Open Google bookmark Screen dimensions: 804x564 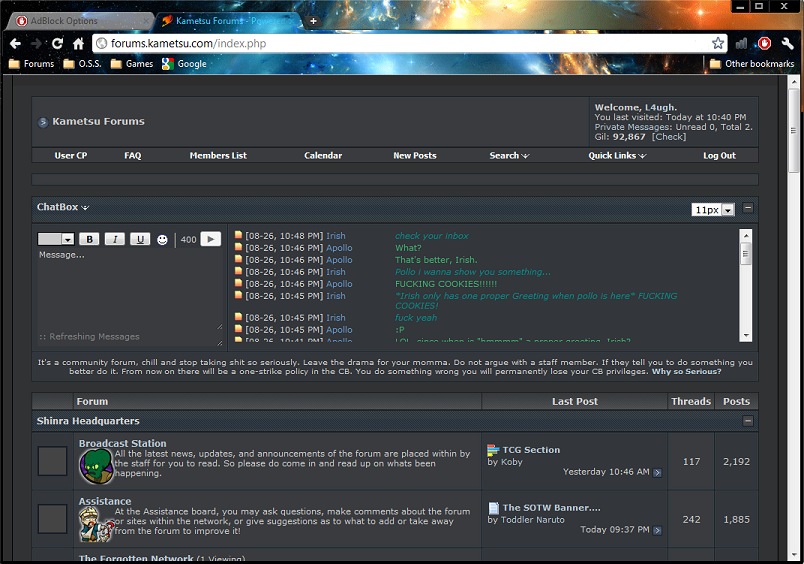point(184,64)
